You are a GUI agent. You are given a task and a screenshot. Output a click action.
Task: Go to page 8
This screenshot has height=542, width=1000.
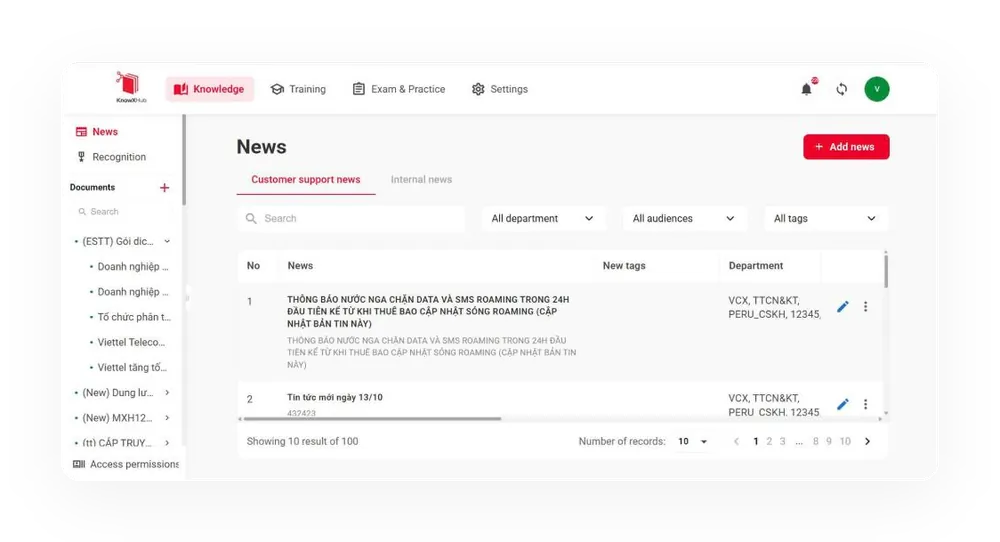click(x=816, y=441)
